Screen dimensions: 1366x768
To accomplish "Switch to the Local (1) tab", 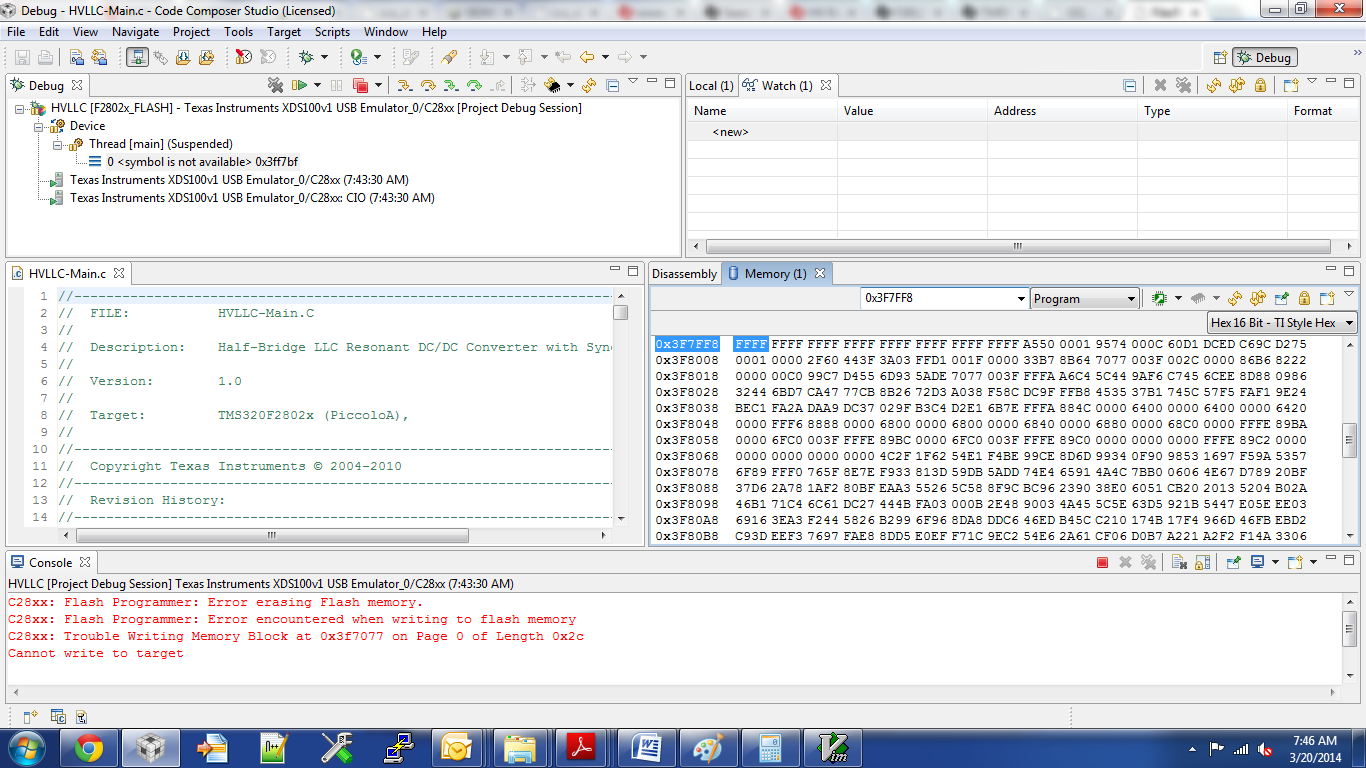I will pyautogui.click(x=711, y=86).
